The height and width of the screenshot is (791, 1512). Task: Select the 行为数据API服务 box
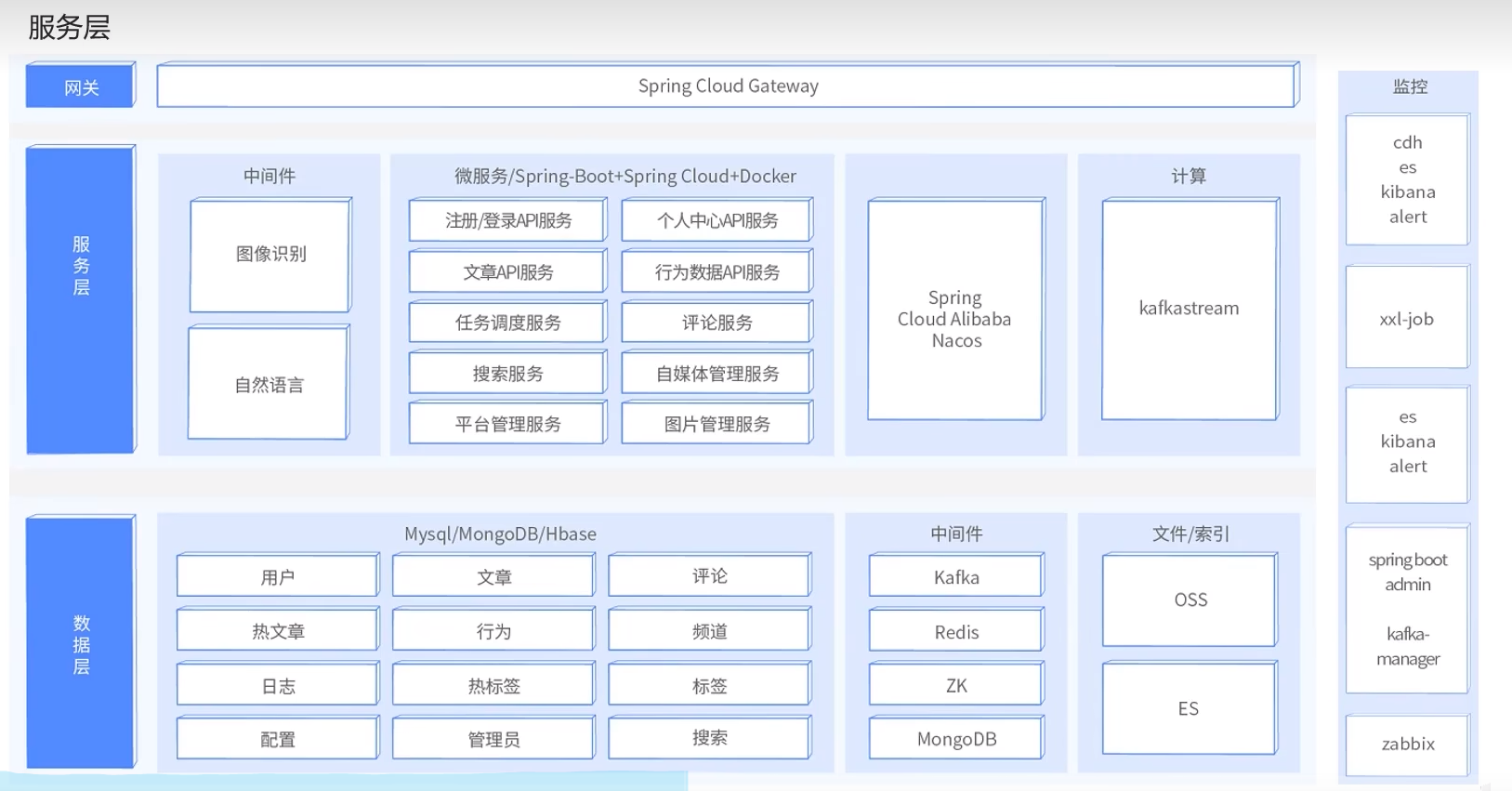point(717,271)
